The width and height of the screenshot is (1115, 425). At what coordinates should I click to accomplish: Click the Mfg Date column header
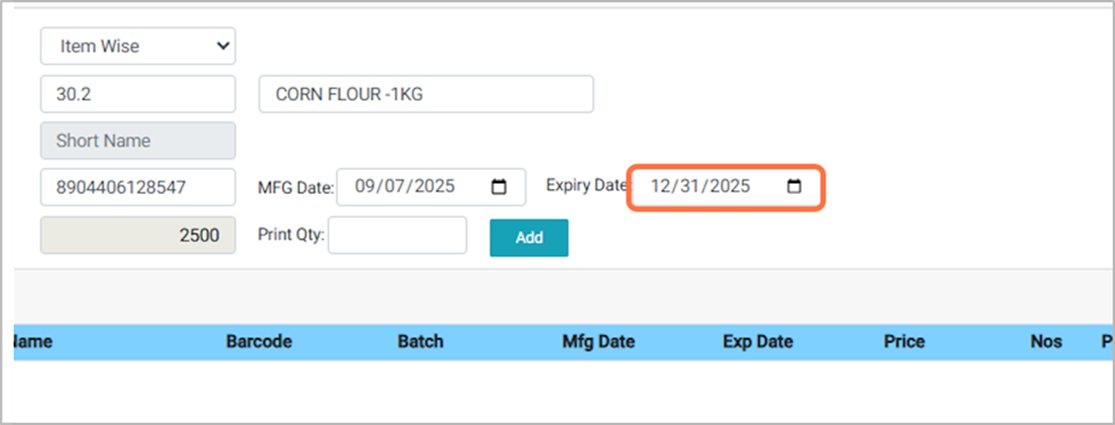(598, 342)
